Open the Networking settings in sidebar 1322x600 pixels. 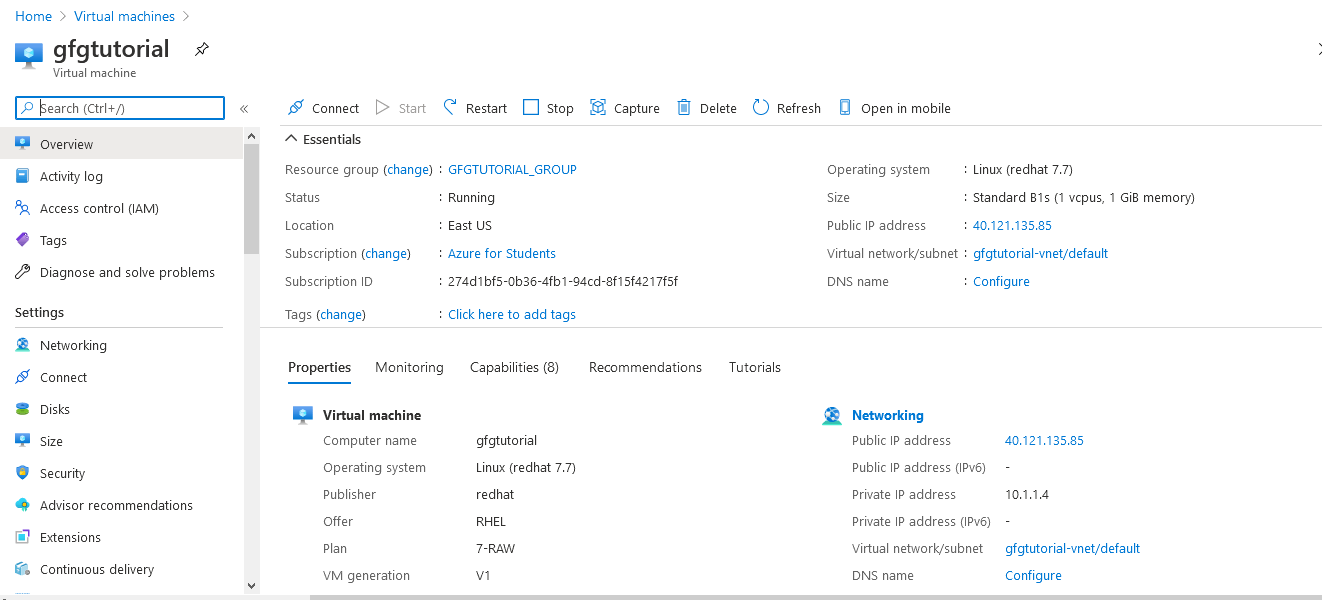pyautogui.click(x=74, y=344)
